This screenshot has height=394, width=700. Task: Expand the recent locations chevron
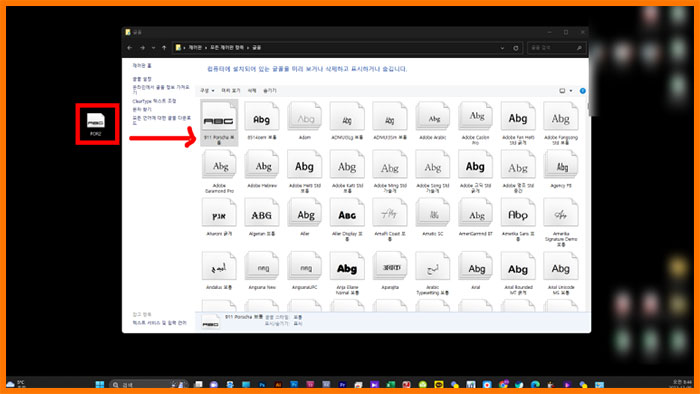[x=153, y=48]
